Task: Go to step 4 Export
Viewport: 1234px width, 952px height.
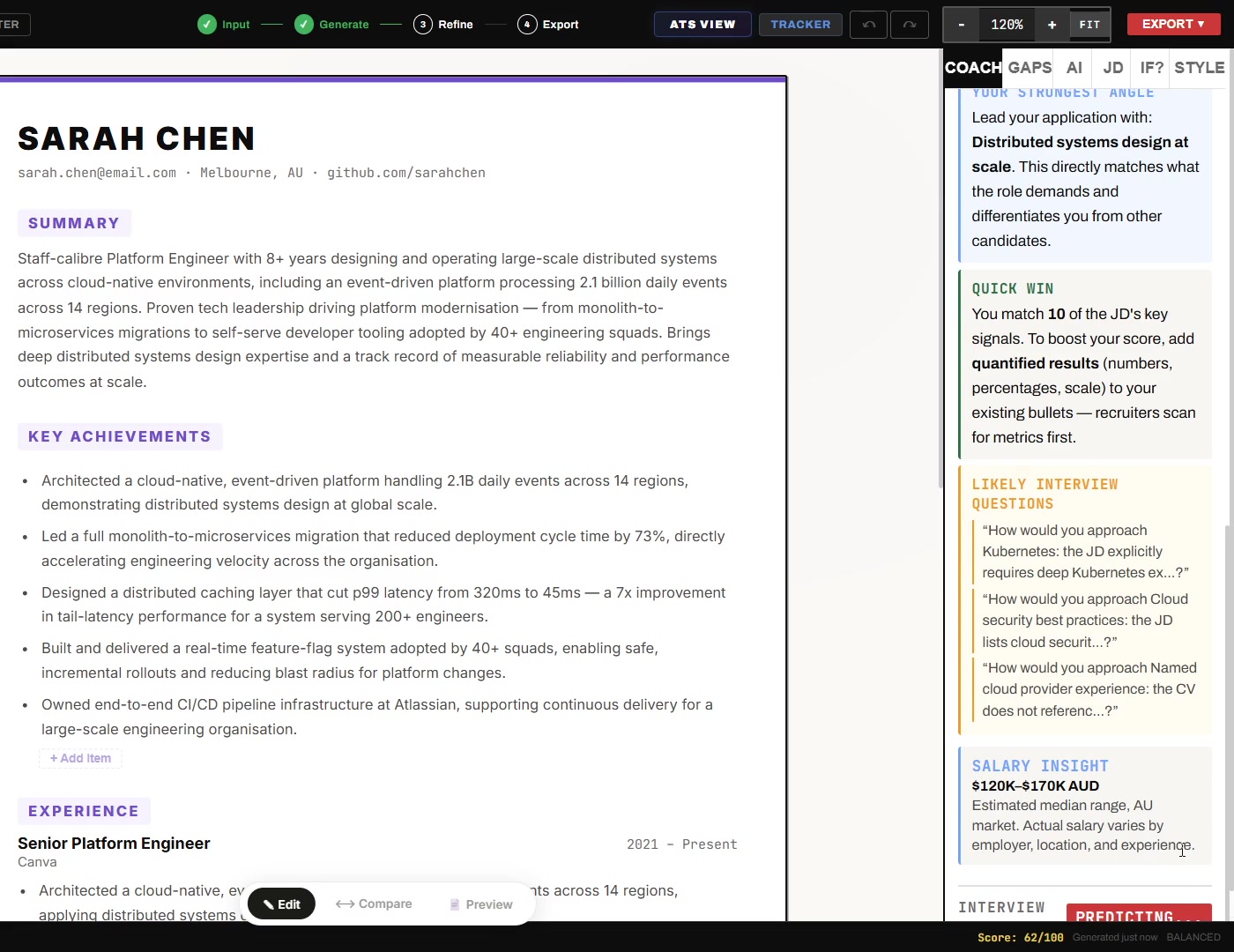Action: (x=548, y=25)
